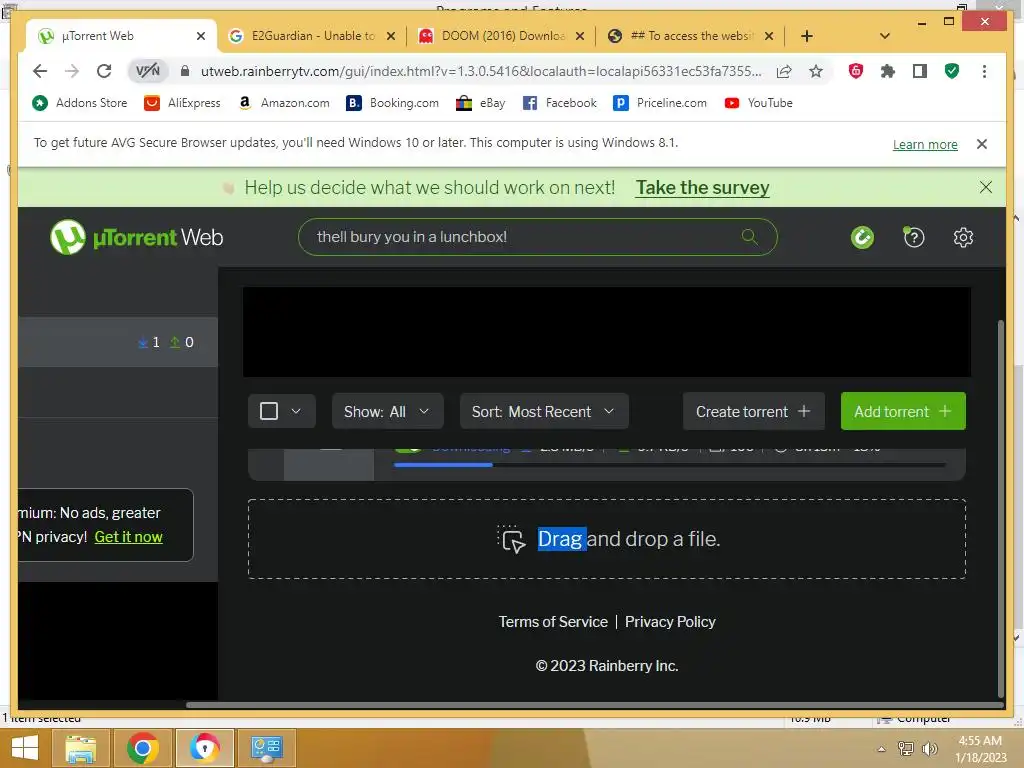Screen dimensions: 1024x768
Task: Open the AliExpress bookmark
Action: coord(183,103)
